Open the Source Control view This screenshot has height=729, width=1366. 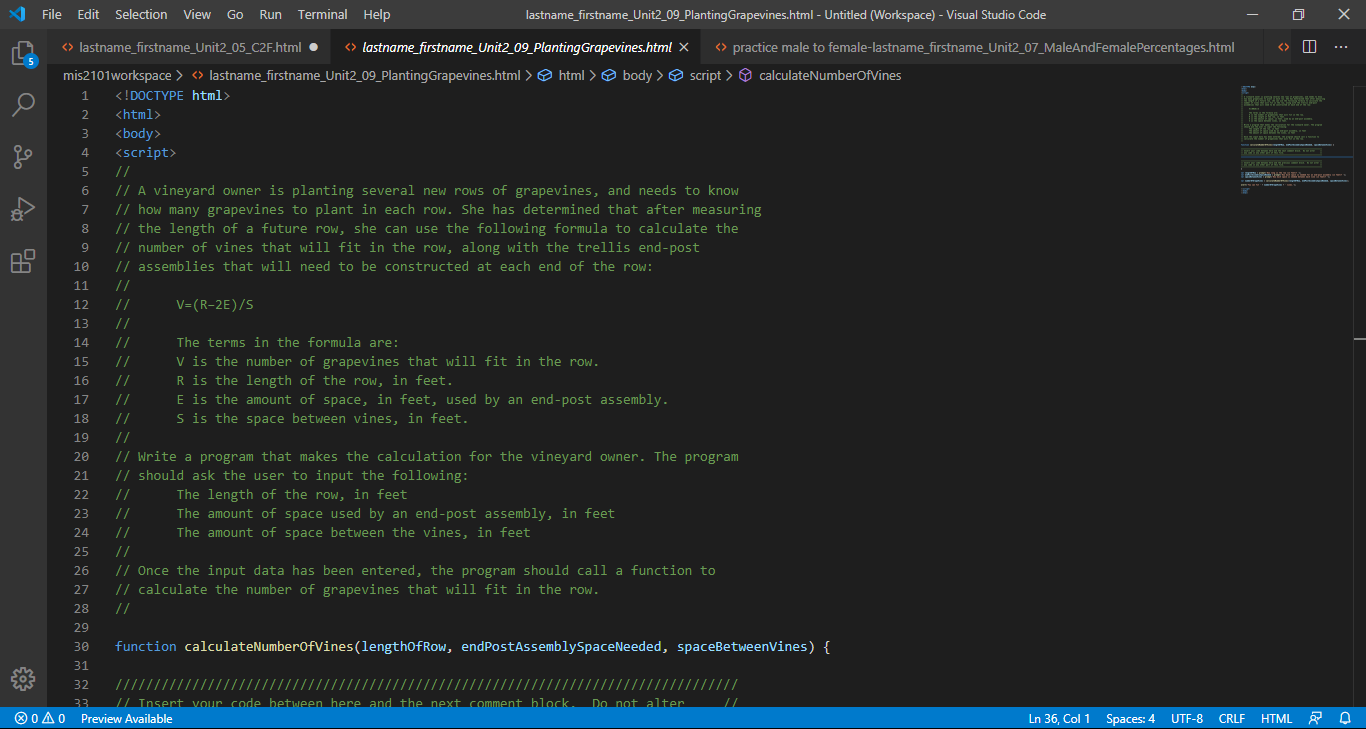pyautogui.click(x=24, y=157)
